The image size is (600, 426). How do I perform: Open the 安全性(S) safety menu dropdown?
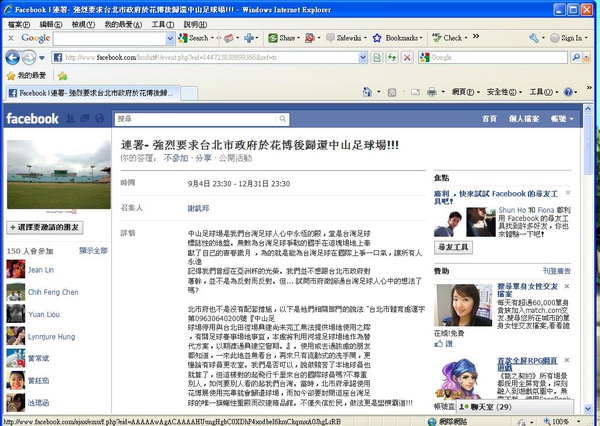point(504,92)
